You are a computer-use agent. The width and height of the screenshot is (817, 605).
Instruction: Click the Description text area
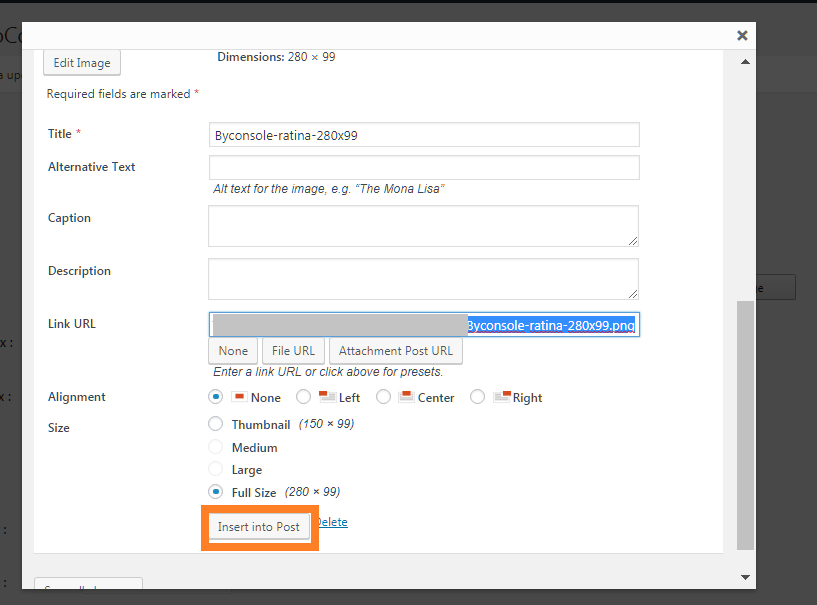coord(424,279)
